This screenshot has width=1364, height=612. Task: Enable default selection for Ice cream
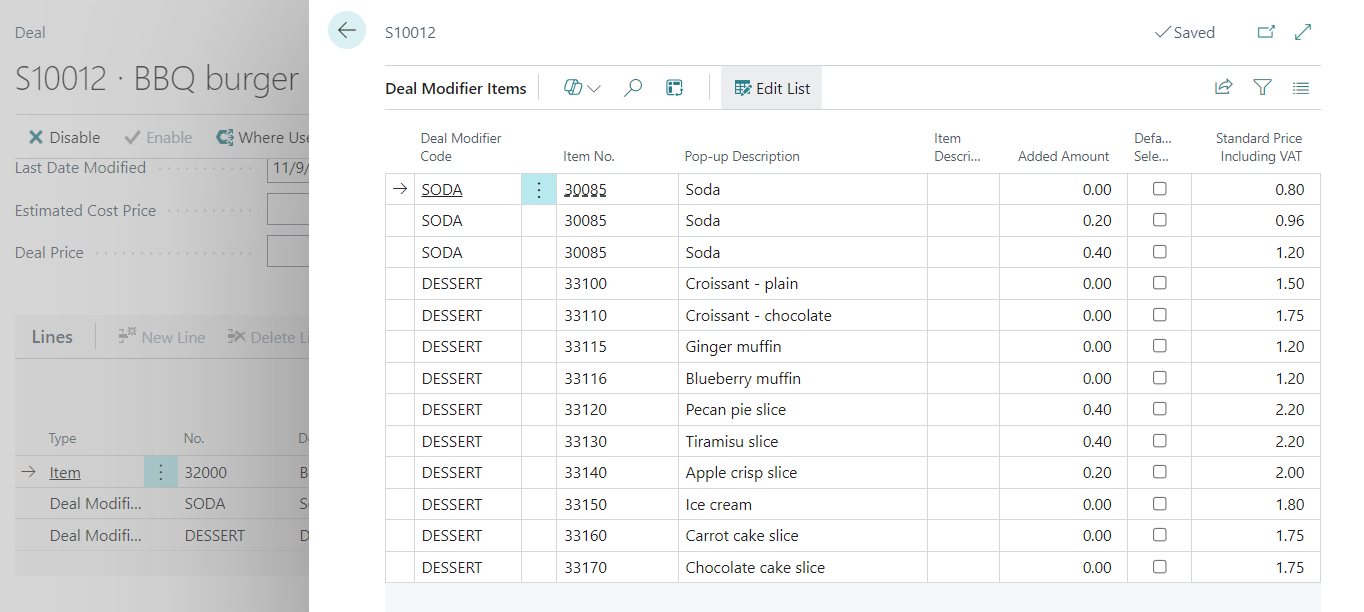[1159, 504]
